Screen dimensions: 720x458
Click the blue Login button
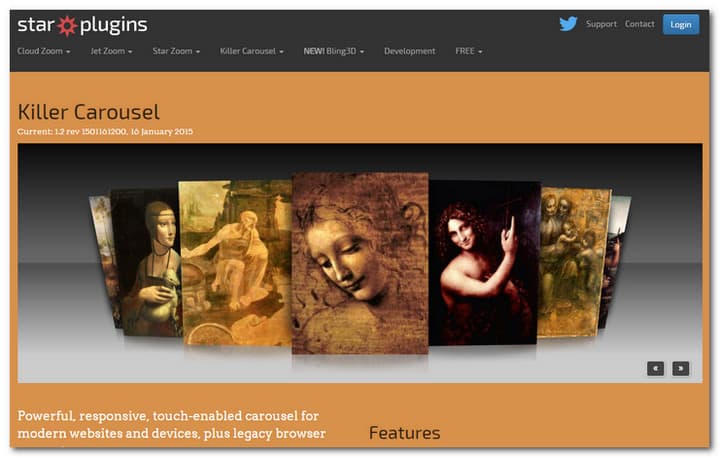(681, 24)
